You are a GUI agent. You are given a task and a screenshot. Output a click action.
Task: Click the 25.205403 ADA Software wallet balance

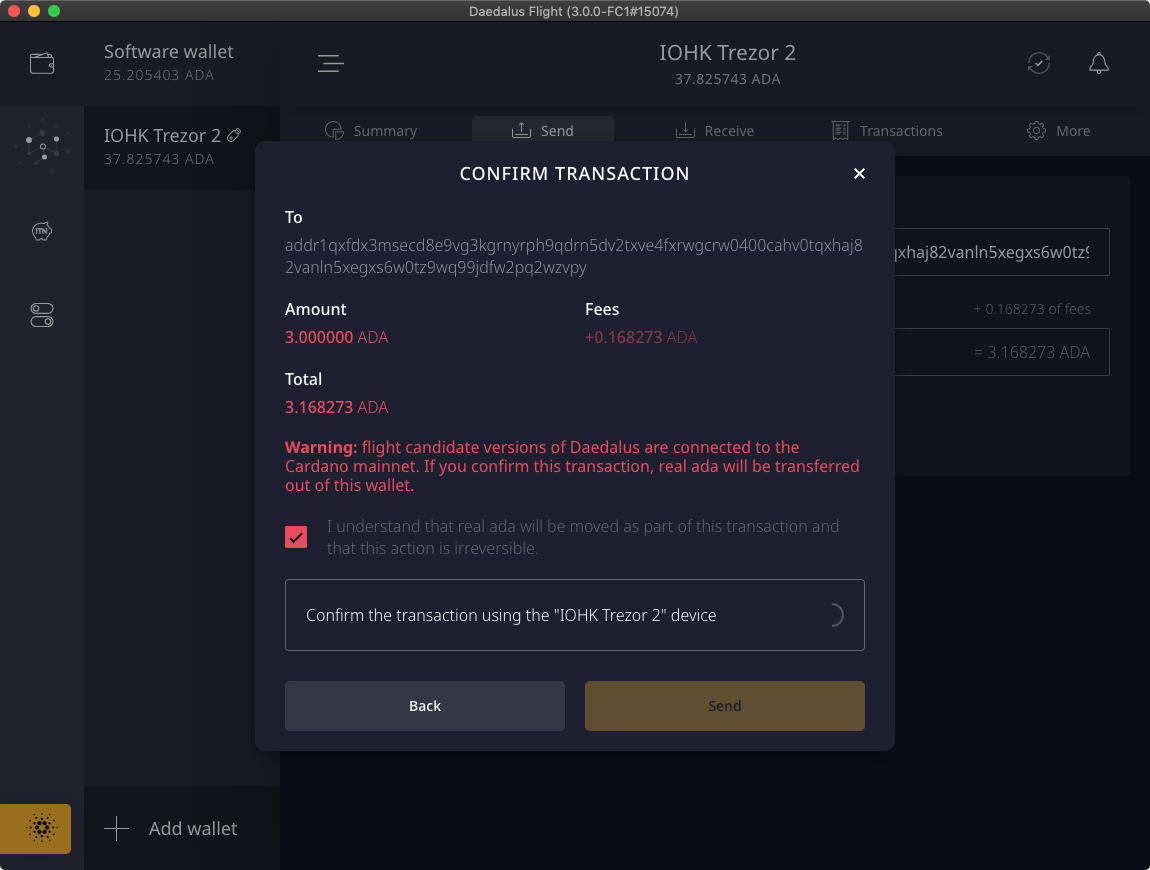click(x=158, y=75)
